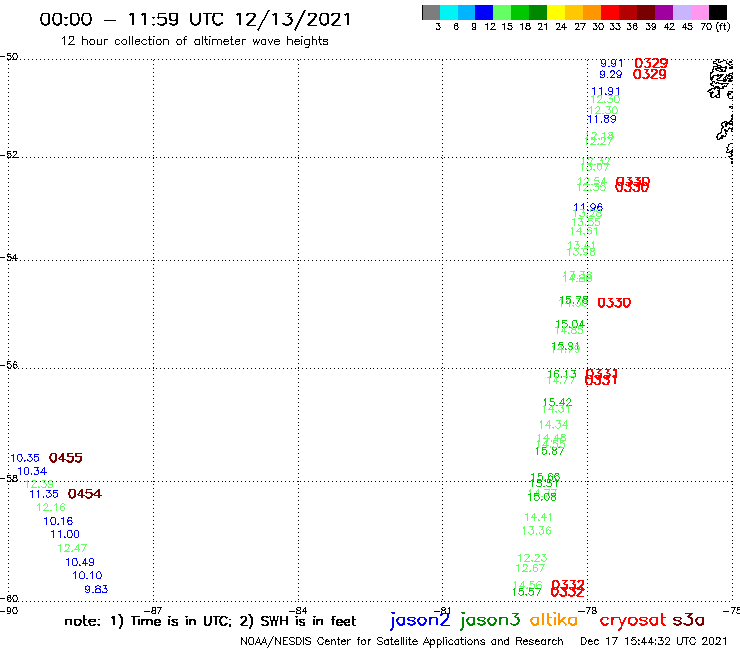Select the -84 longitude axis label
This screenshot has height=650, width=740.
pyautogui.click(x=298, y=610)
